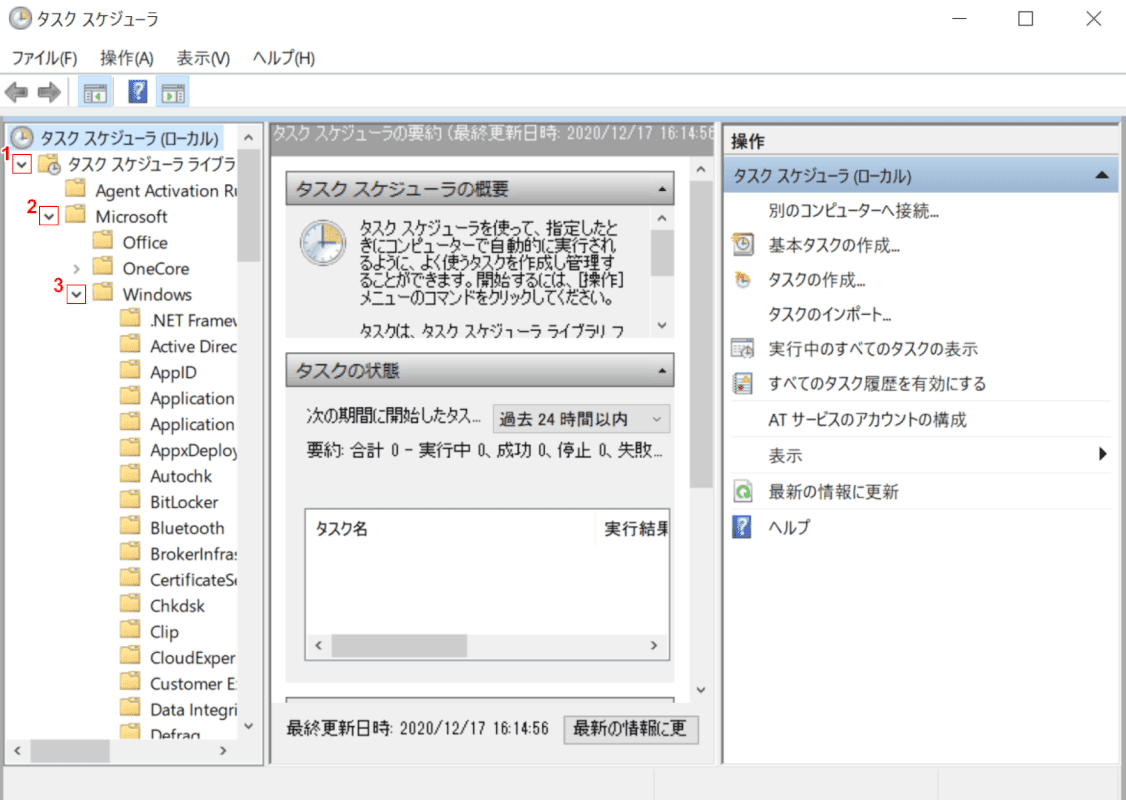Open the 表示 submenu arrow in actions

[1103, 454]
